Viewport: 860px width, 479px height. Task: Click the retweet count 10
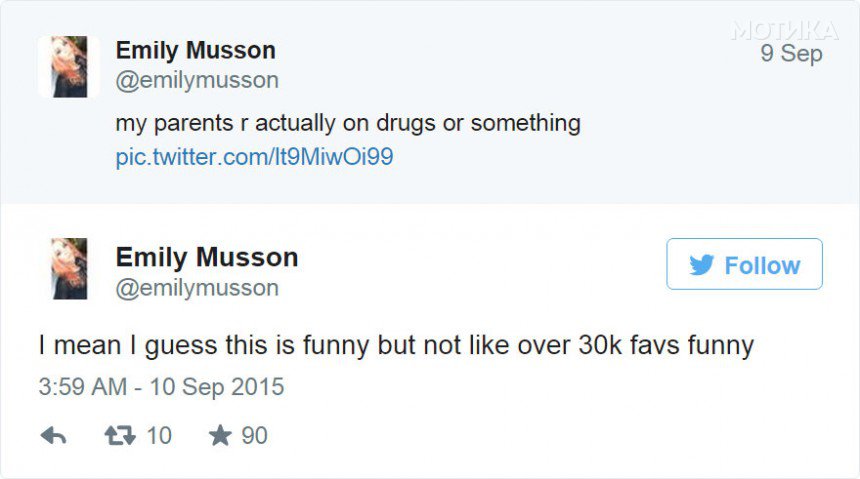[x=159, y=436]
